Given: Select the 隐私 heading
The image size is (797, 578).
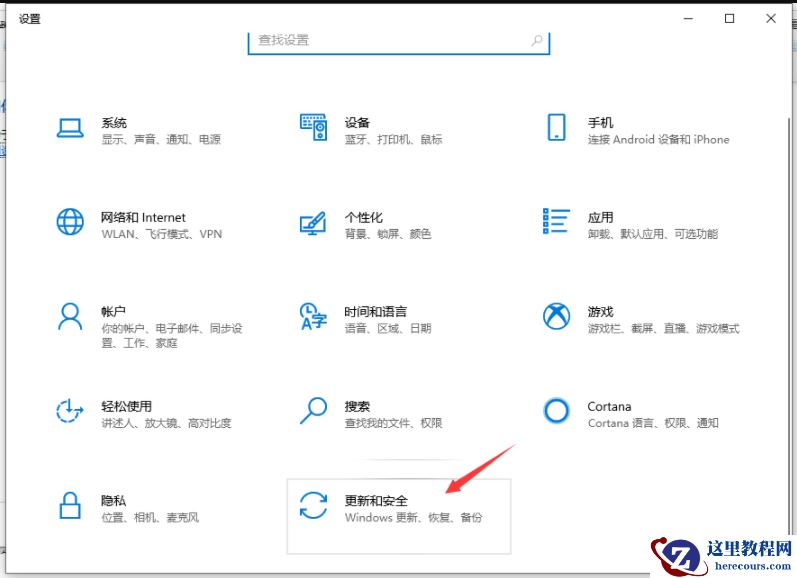Looking at the screenshot, I should tap(113, 501).
